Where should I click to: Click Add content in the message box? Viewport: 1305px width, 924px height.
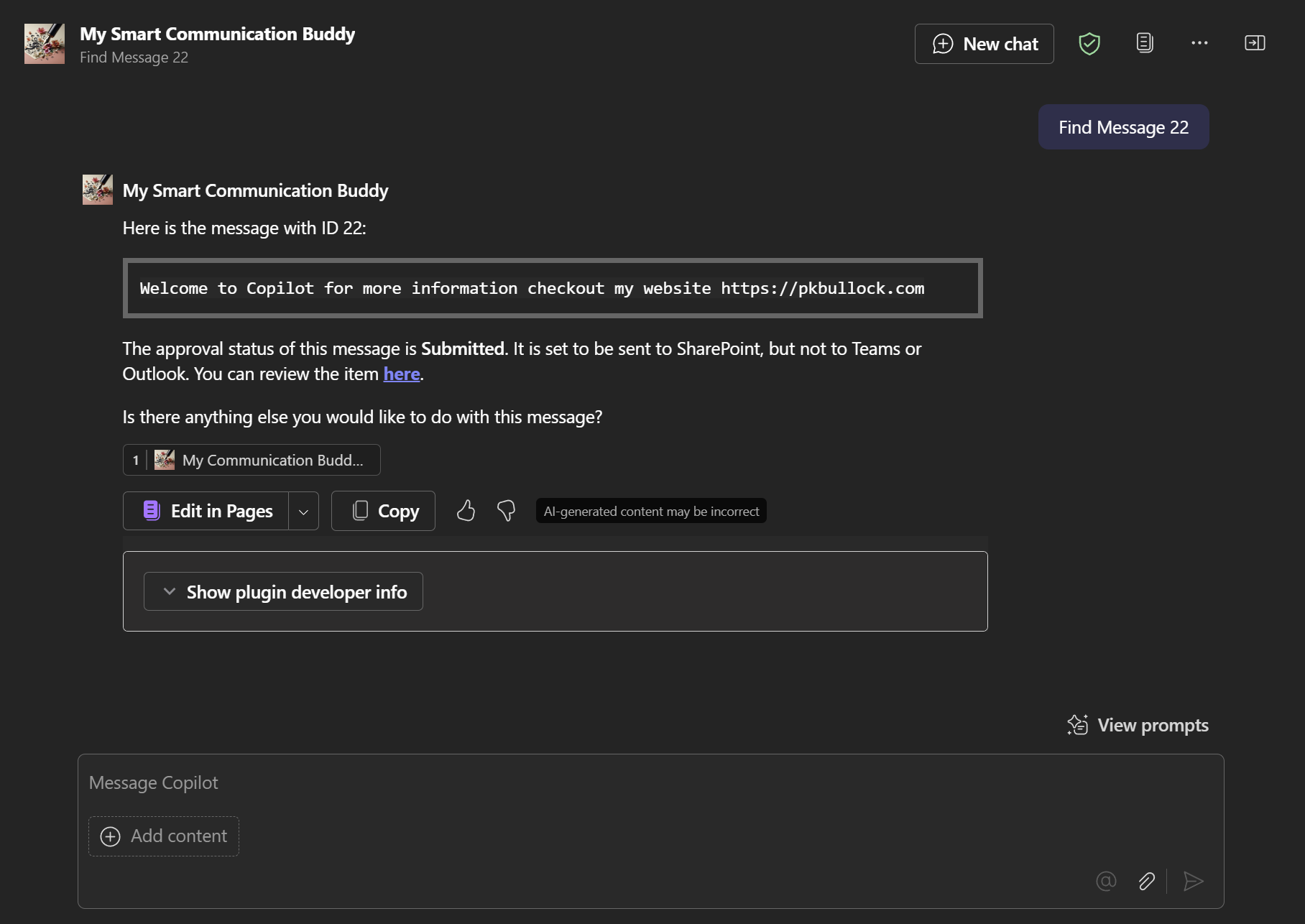[x=163, y=836]
